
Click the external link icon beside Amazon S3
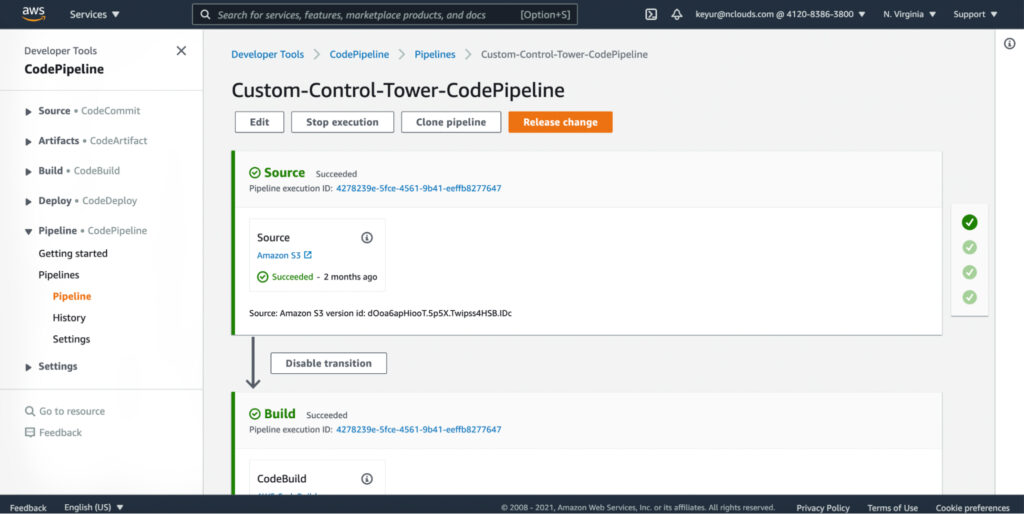coord(308,255)
